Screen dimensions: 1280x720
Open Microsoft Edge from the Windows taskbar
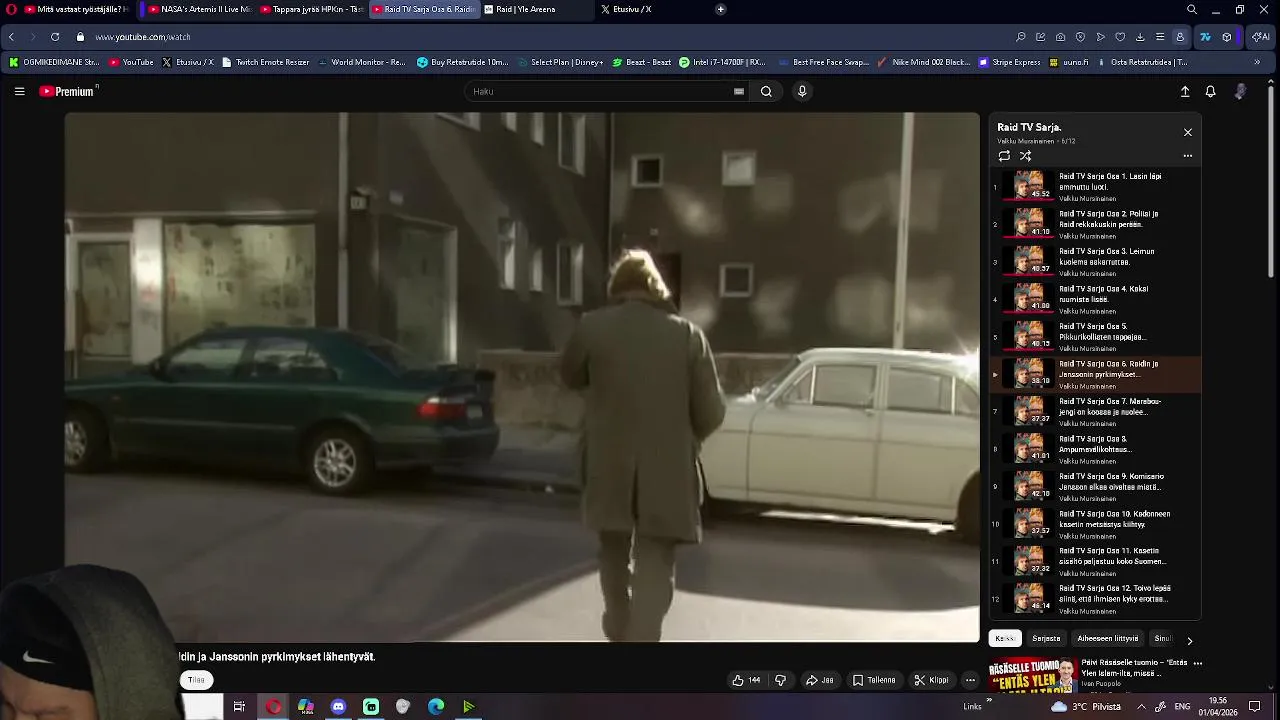point(436,707)
